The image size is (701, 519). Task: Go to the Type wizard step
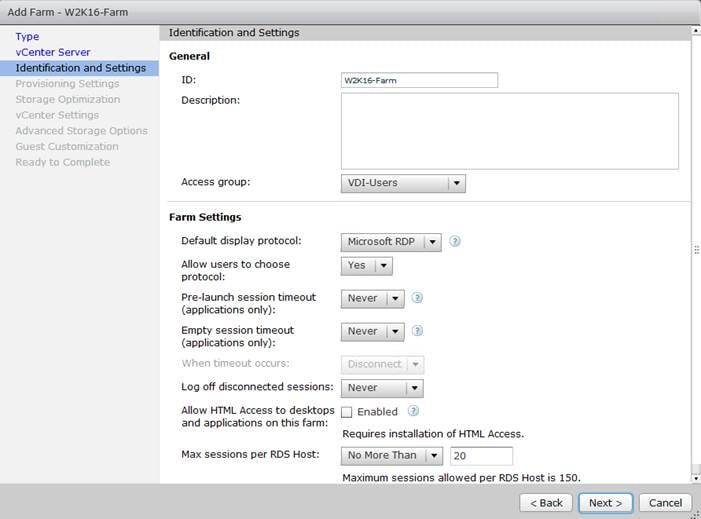coord(27,37)
